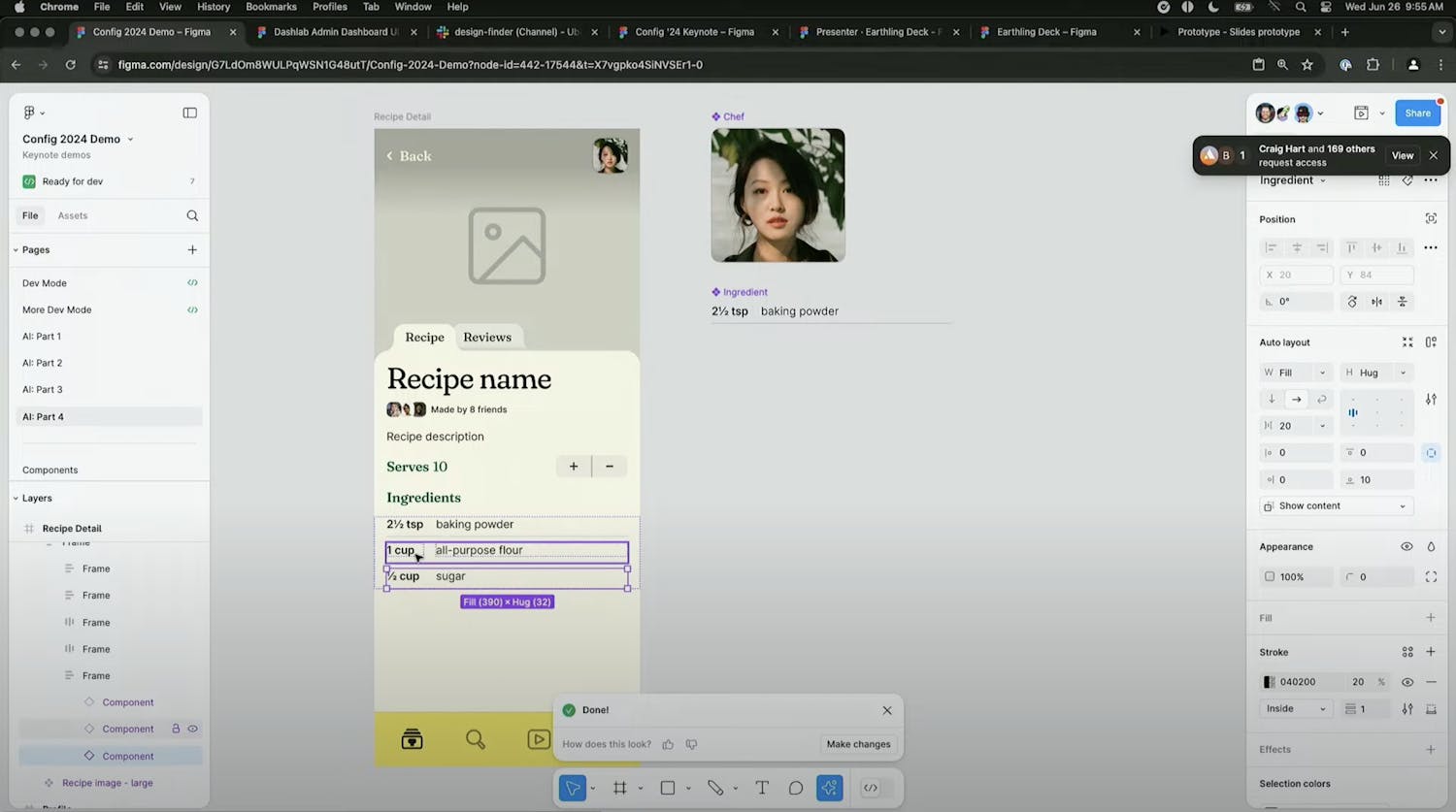Click the blue Share button

pyautogui.click(x=1417, y=113)
